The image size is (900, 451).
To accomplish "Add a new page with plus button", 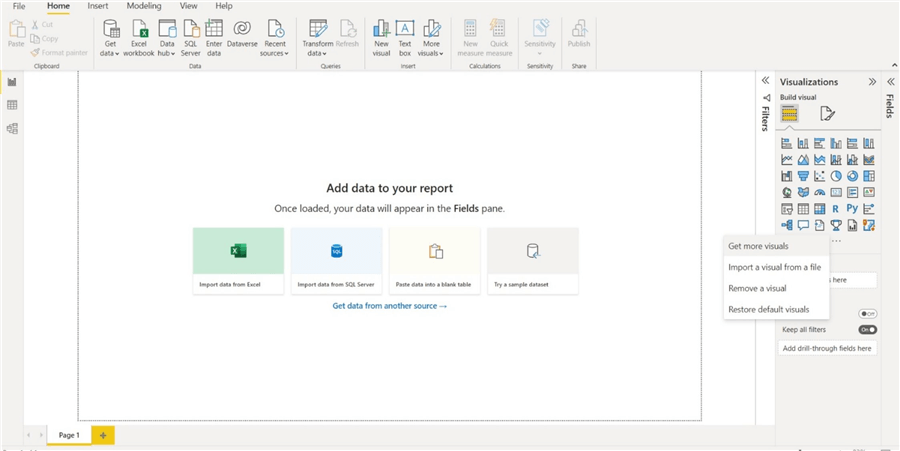I will [102, 435].
